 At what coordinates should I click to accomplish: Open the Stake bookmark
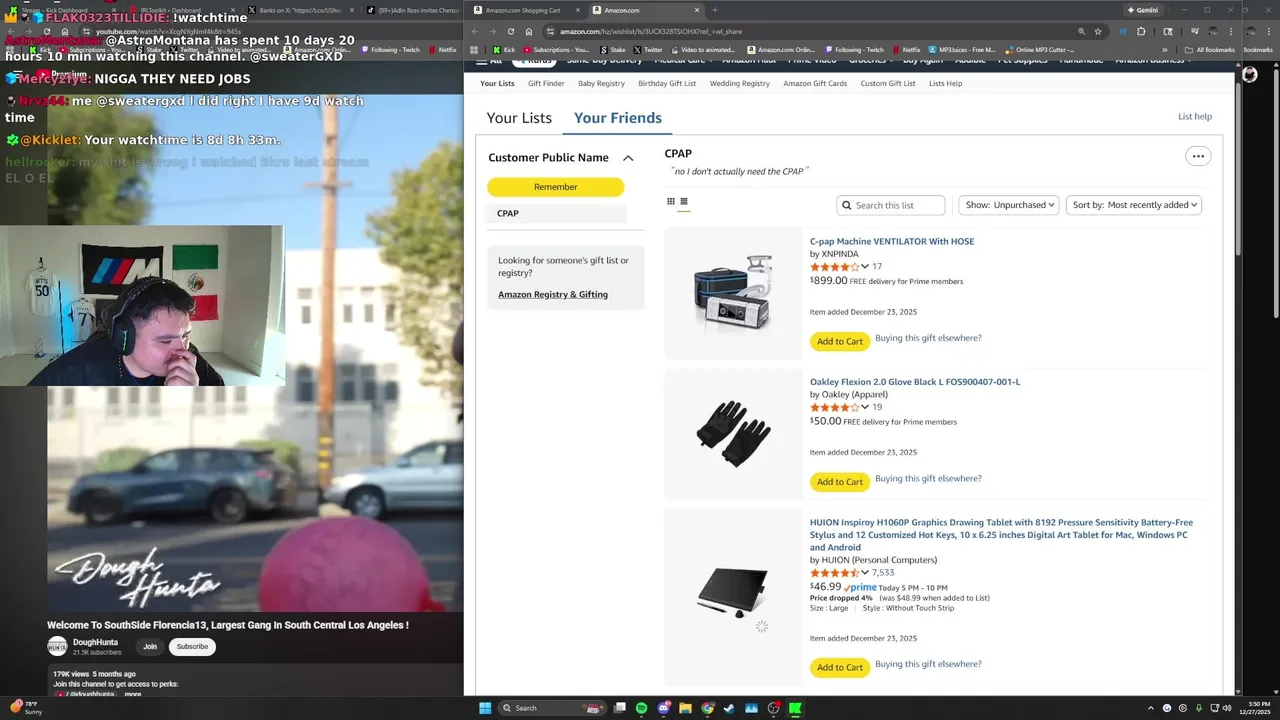[x=614, y=49]
